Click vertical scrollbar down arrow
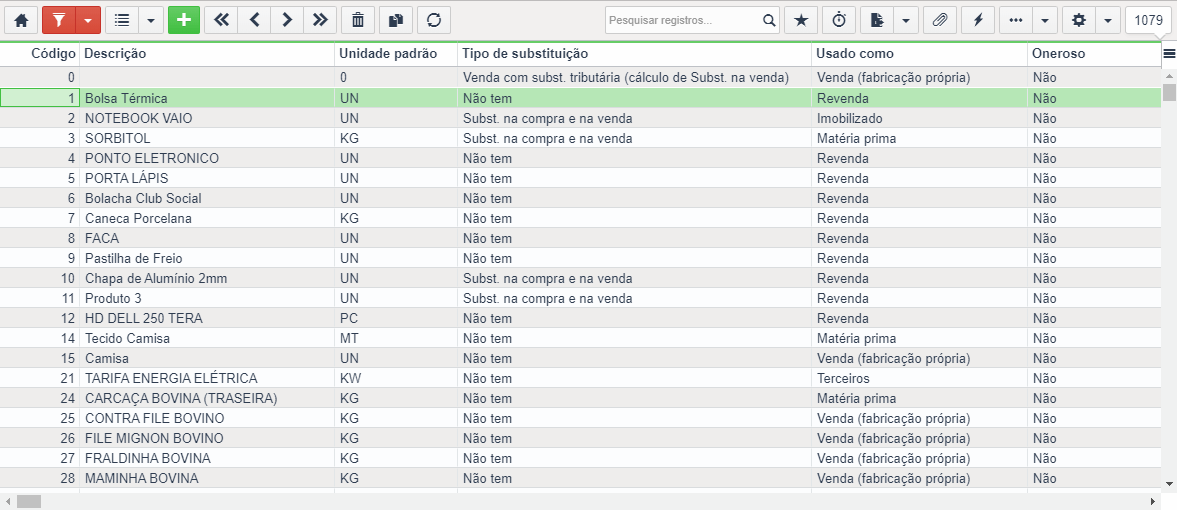The width and height of the screenshot is (1177, 510). [x=1169, y=484]
